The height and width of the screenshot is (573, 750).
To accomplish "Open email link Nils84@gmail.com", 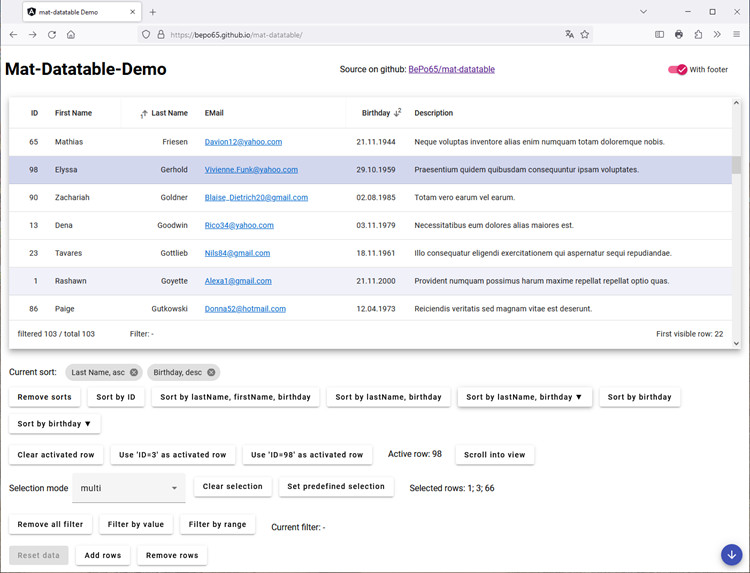I will (237, 253).
